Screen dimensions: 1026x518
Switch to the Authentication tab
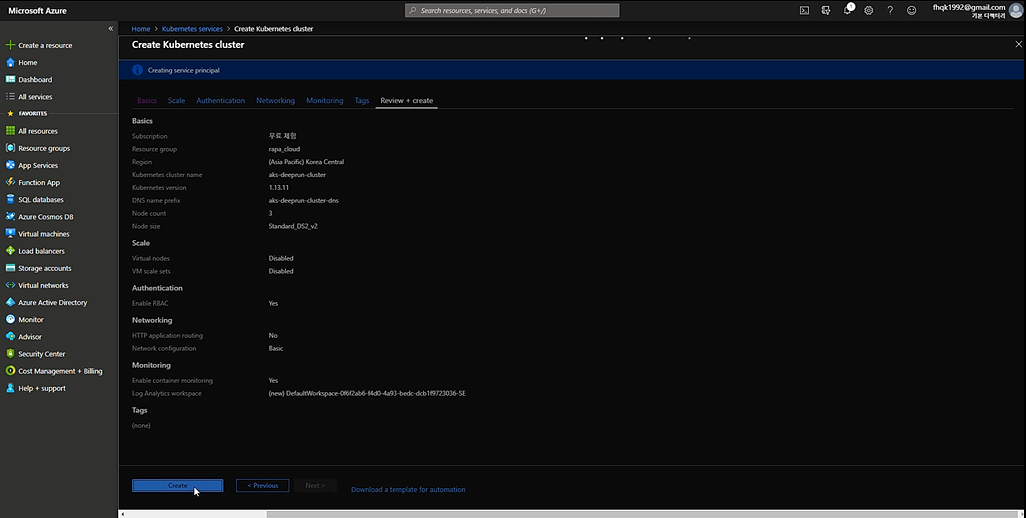pos(221,101)
